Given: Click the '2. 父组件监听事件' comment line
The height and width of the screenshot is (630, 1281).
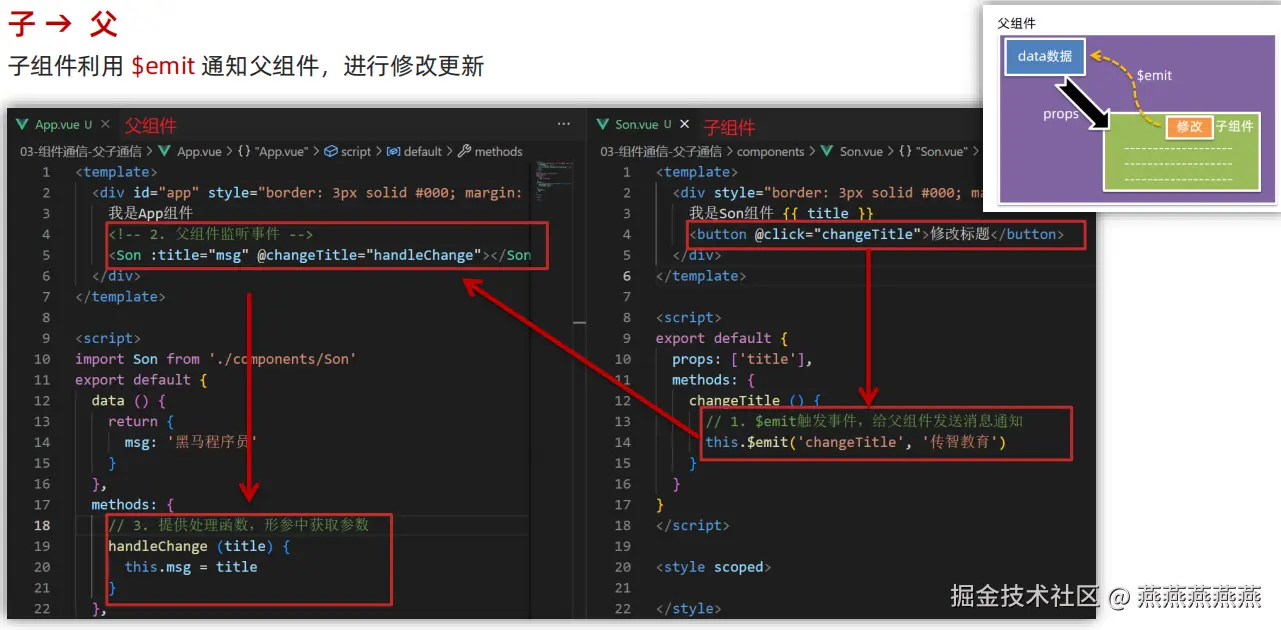Looking at the screenshot, I should (211, 234).
